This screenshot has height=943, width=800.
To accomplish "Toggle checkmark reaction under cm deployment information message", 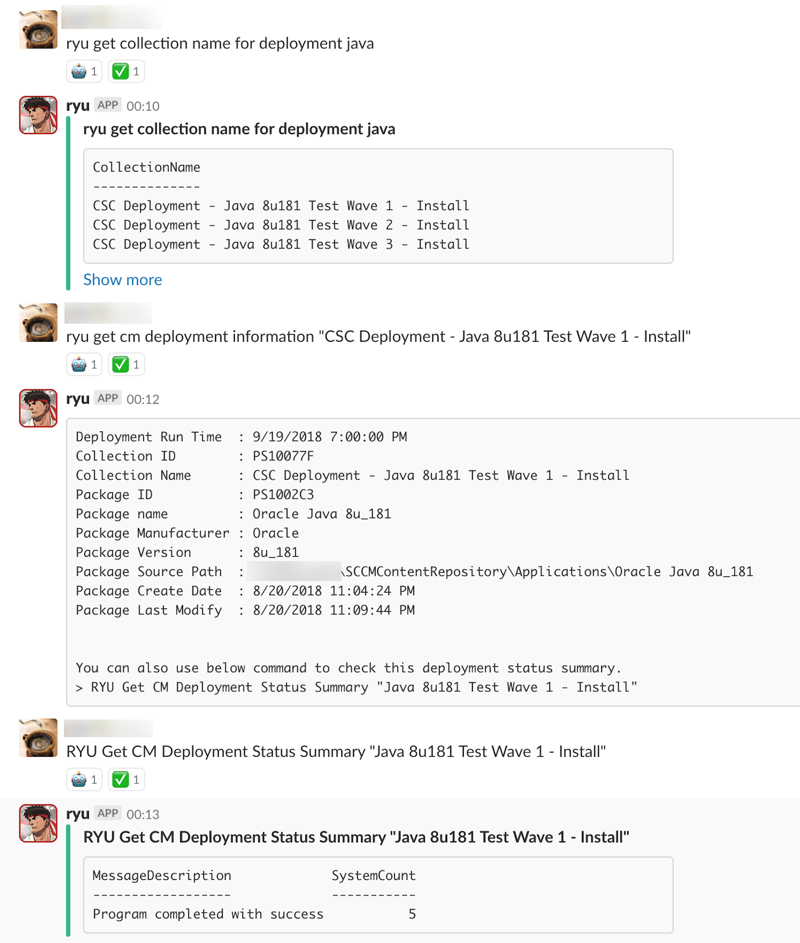I will [x=126, y=364].
